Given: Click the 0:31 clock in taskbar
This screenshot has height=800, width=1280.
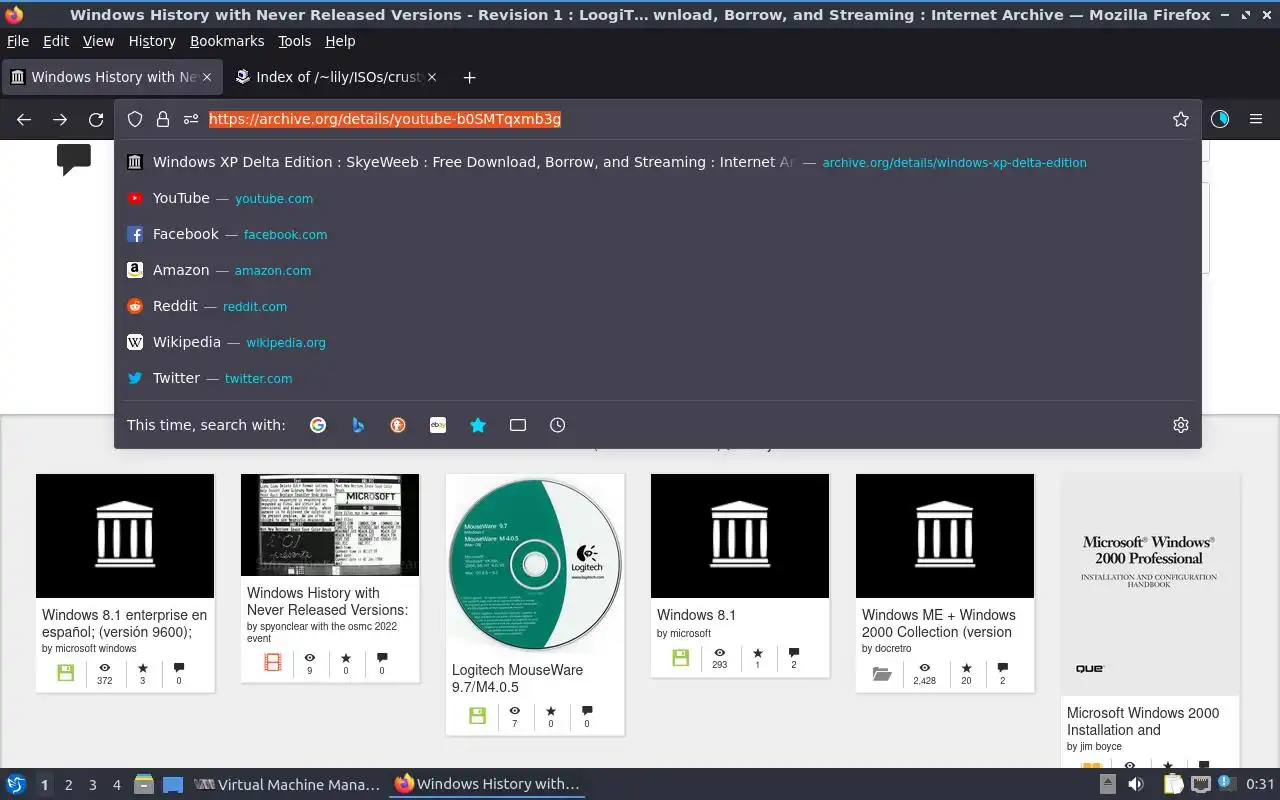Looking at the screenshot, I should (1261, 784).
